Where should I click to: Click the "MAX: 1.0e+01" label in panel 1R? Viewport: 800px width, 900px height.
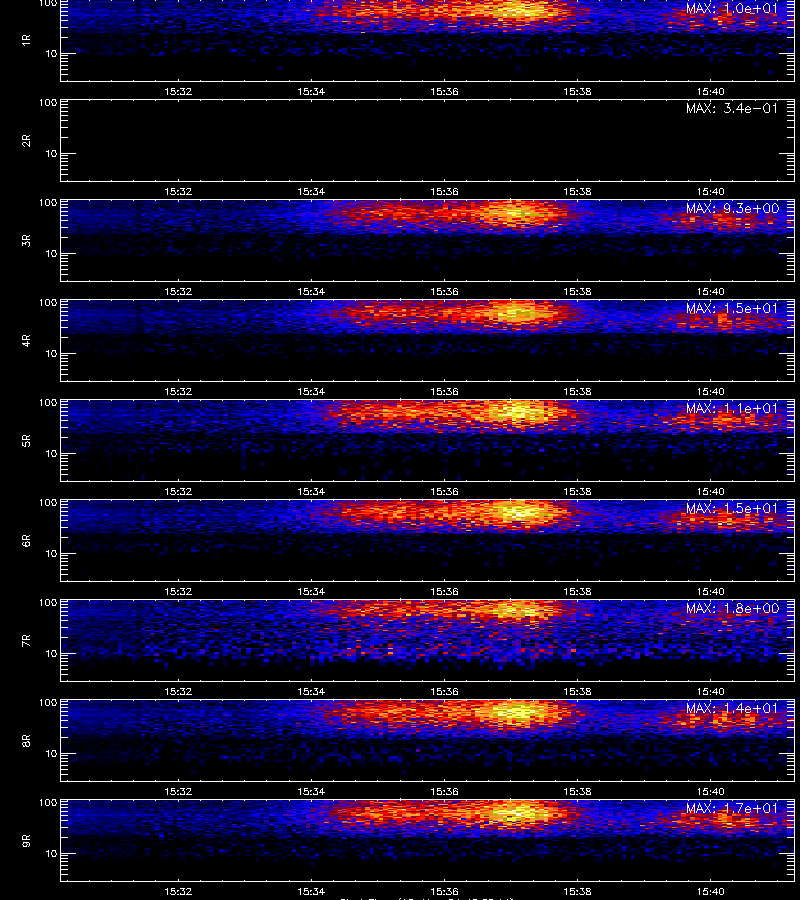point(732,9)
